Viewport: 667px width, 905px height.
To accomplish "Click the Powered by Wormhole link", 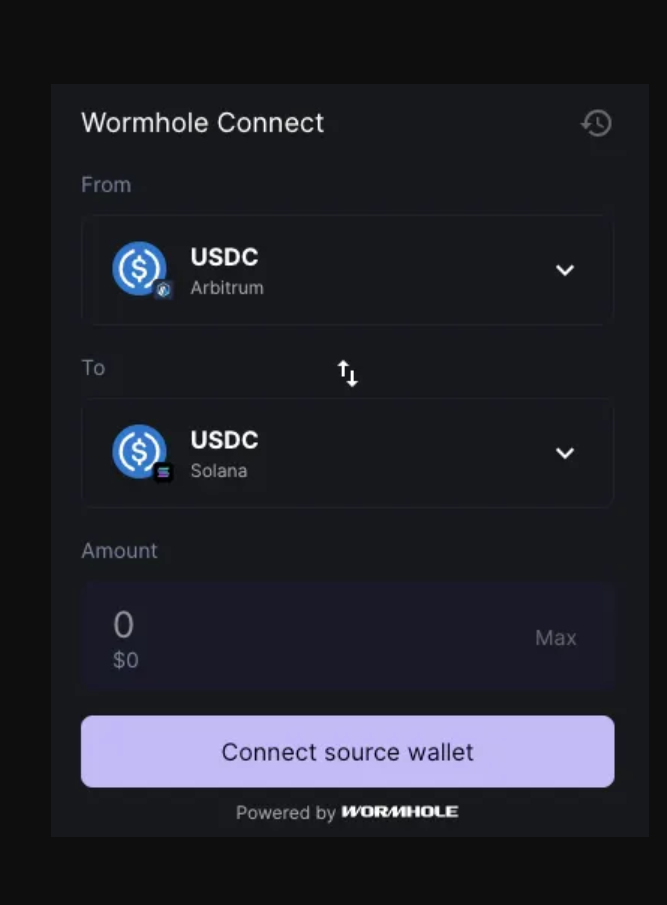I will coord(347,812).
